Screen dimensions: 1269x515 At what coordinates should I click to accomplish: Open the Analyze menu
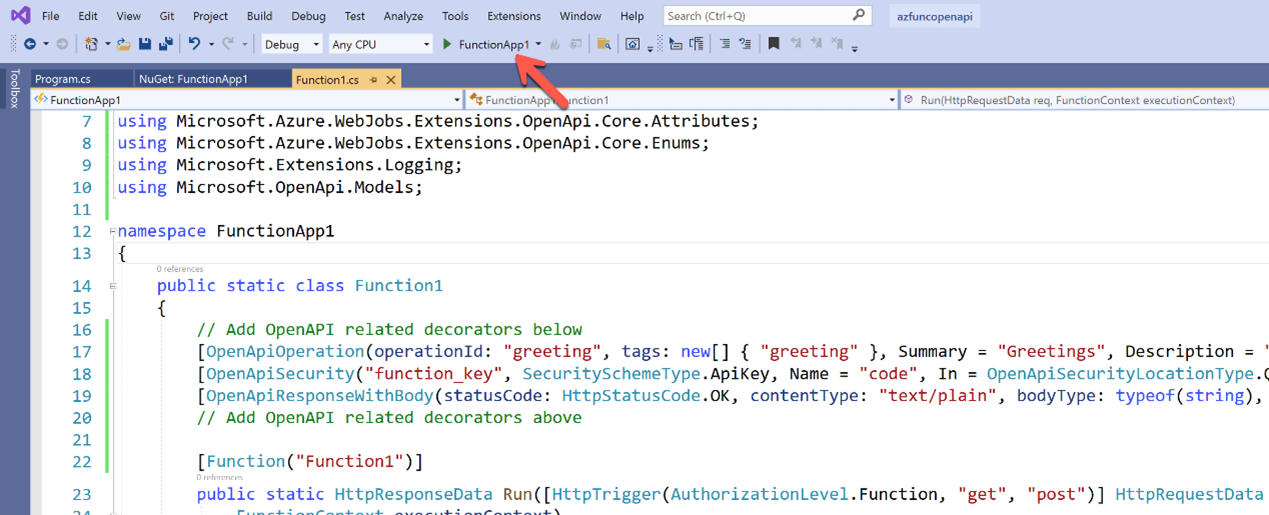pos(403,16)
